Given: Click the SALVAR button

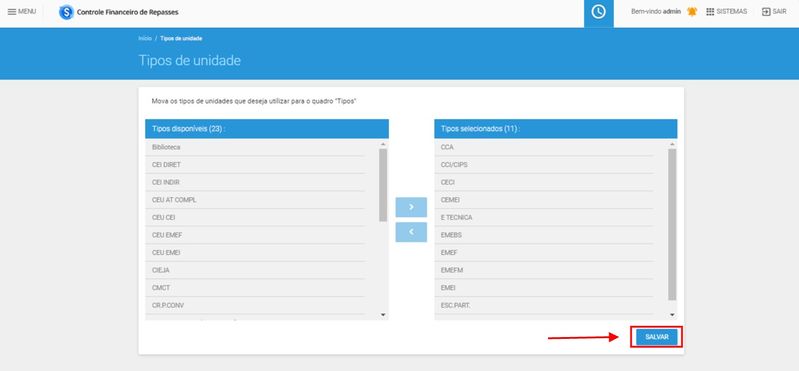Looking at the screenshot, I should tap(656, 337).
